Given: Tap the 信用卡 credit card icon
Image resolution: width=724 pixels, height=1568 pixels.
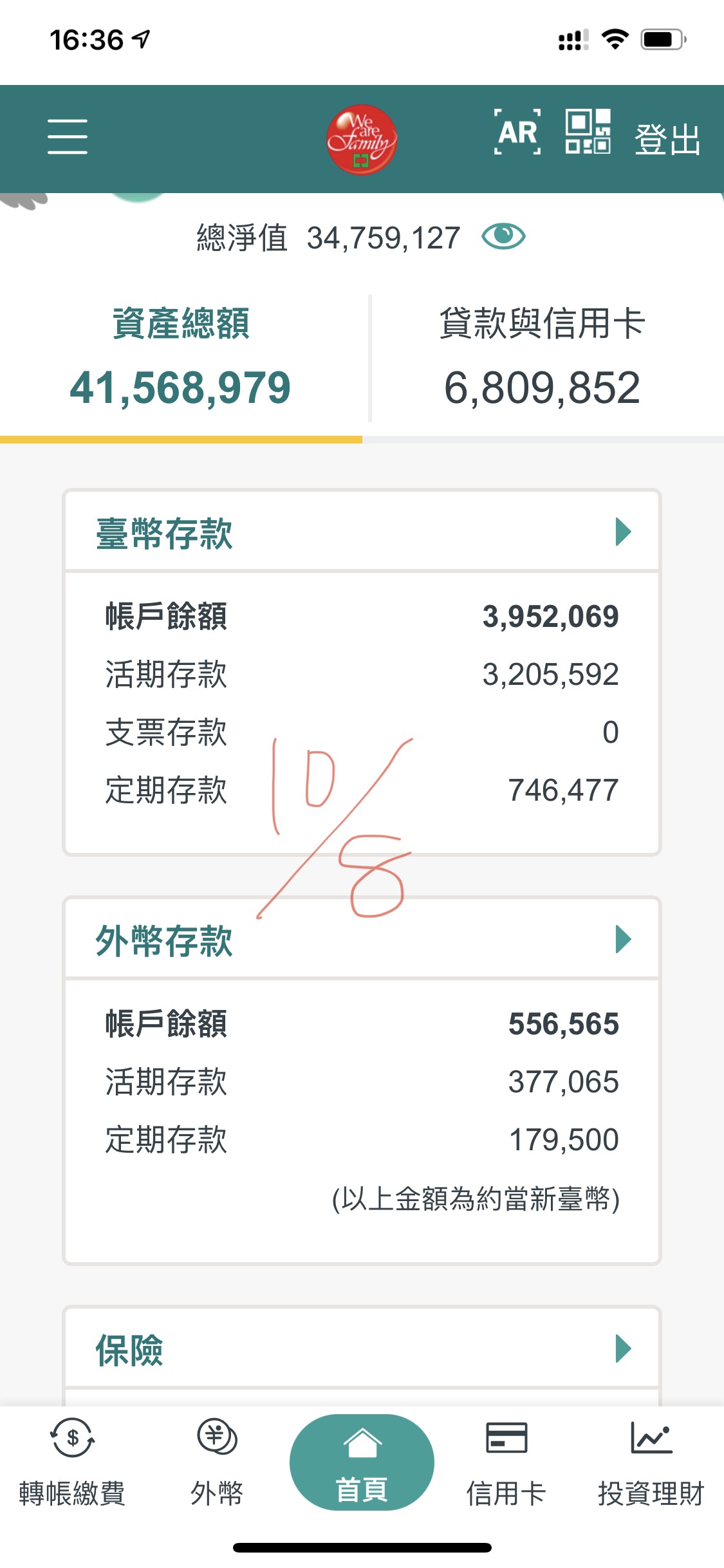Looking at the screenshot, I should pos(506,1438).
